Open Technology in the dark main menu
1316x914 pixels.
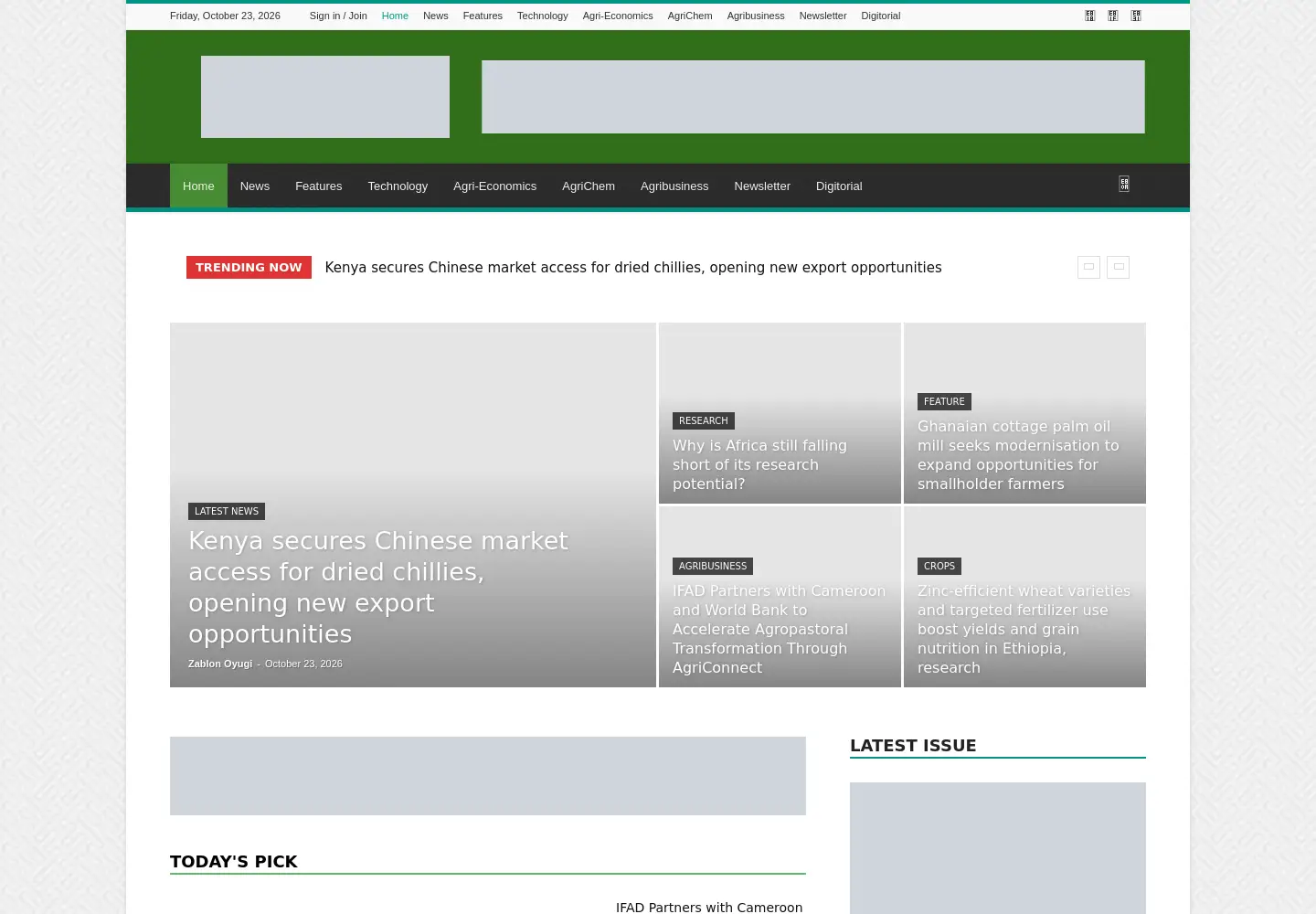(x=398, y=186)
